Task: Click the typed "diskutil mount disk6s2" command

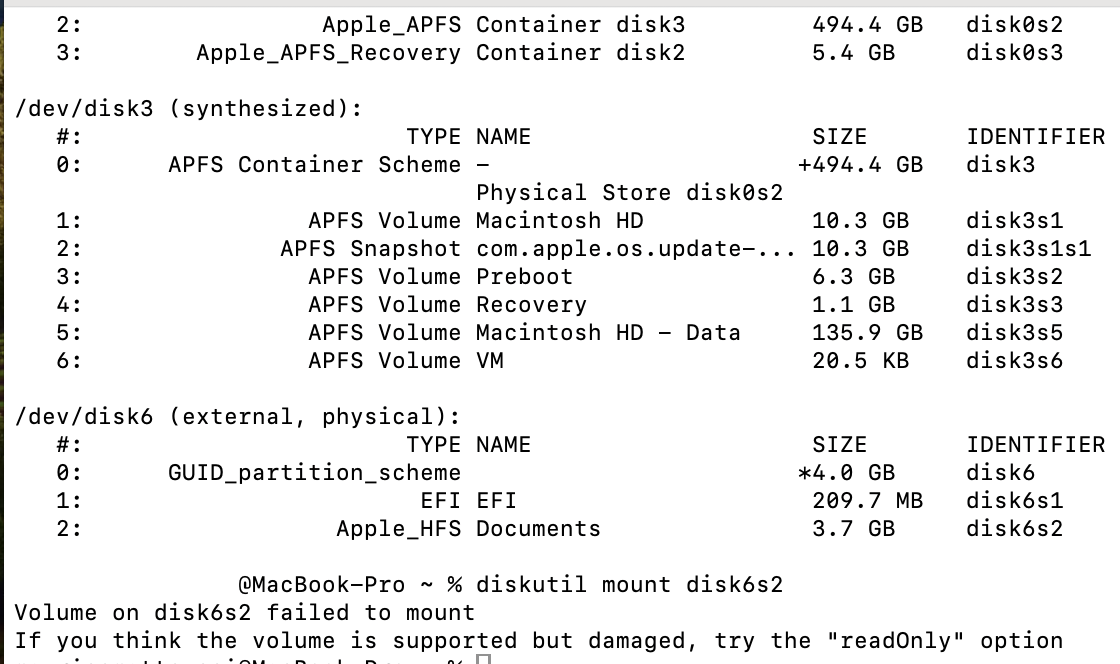Action: pos(630,585)
